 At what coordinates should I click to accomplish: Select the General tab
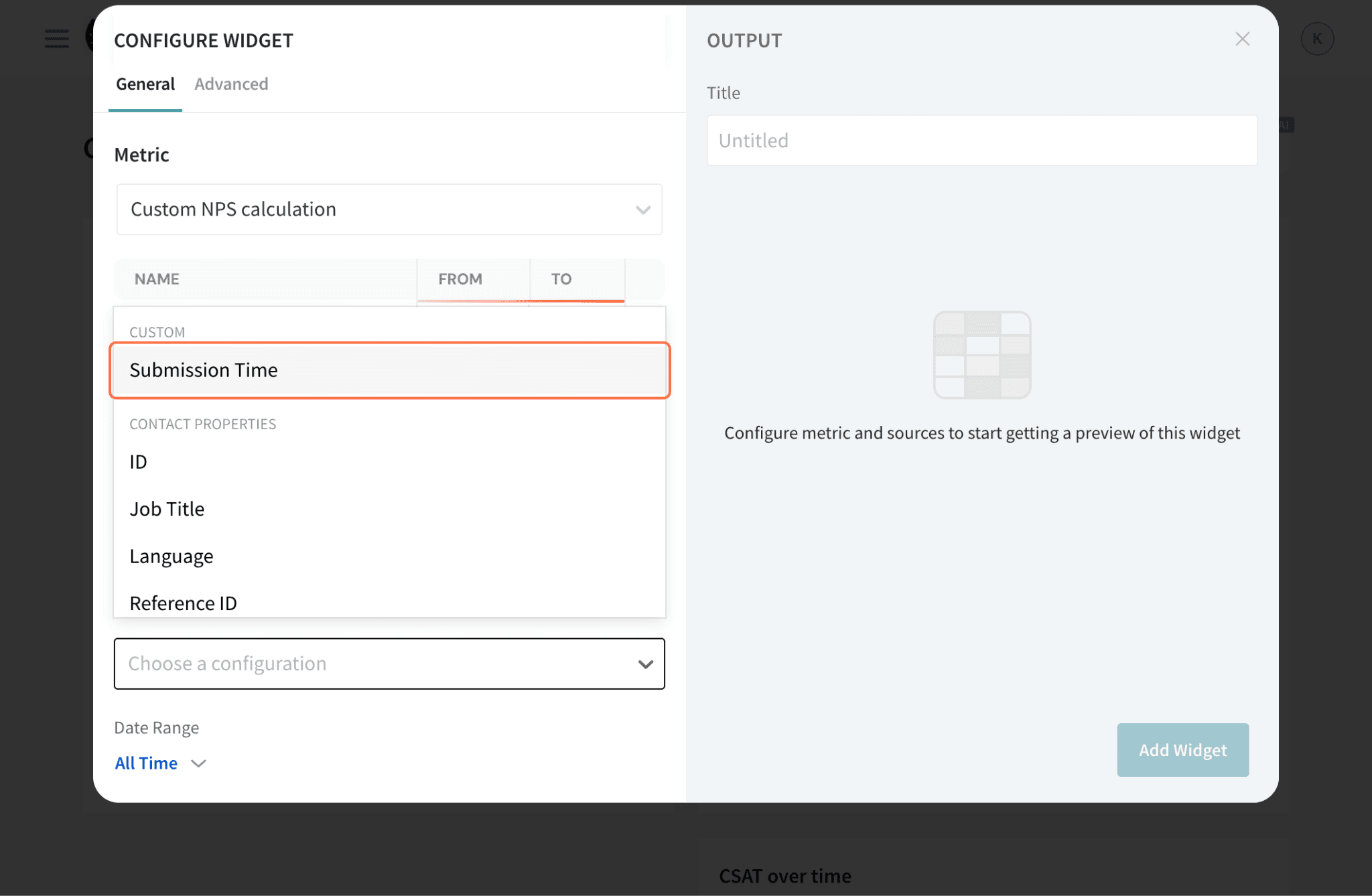tap(145, 84)
